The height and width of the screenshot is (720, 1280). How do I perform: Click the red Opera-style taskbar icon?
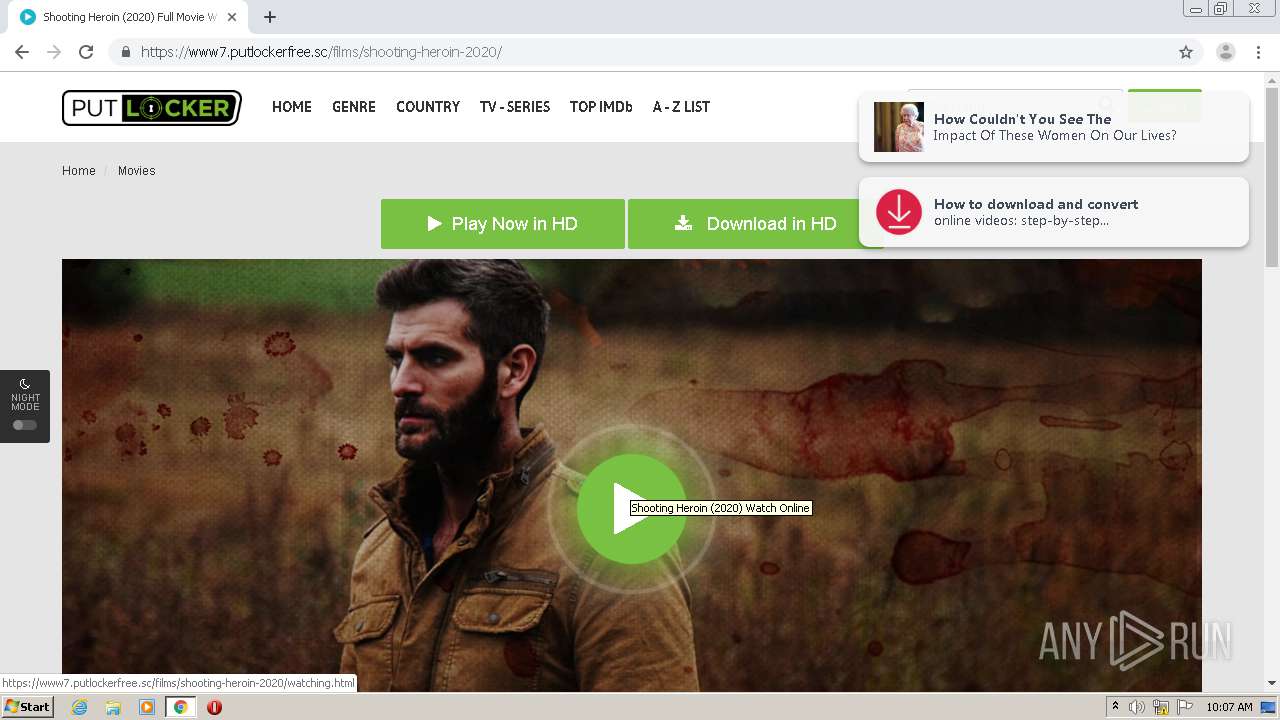click(214, 707)
